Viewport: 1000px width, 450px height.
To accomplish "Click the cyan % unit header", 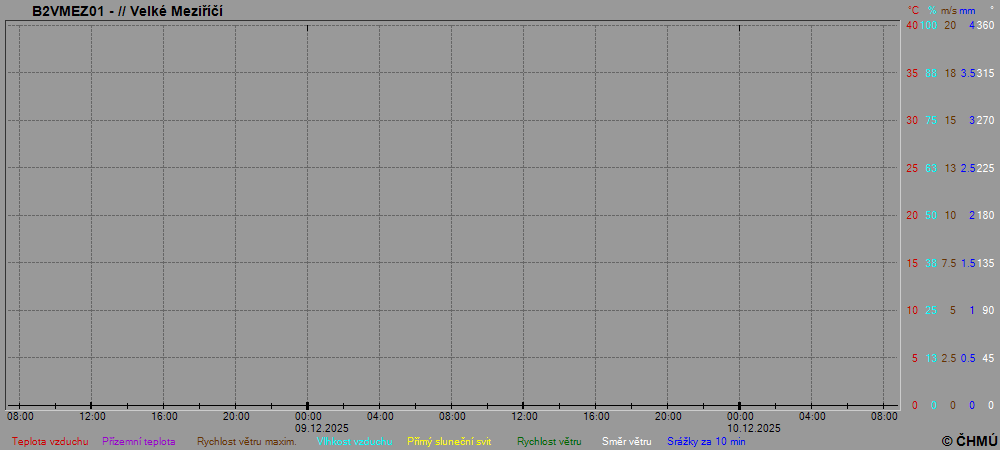I will coord(932,10).
